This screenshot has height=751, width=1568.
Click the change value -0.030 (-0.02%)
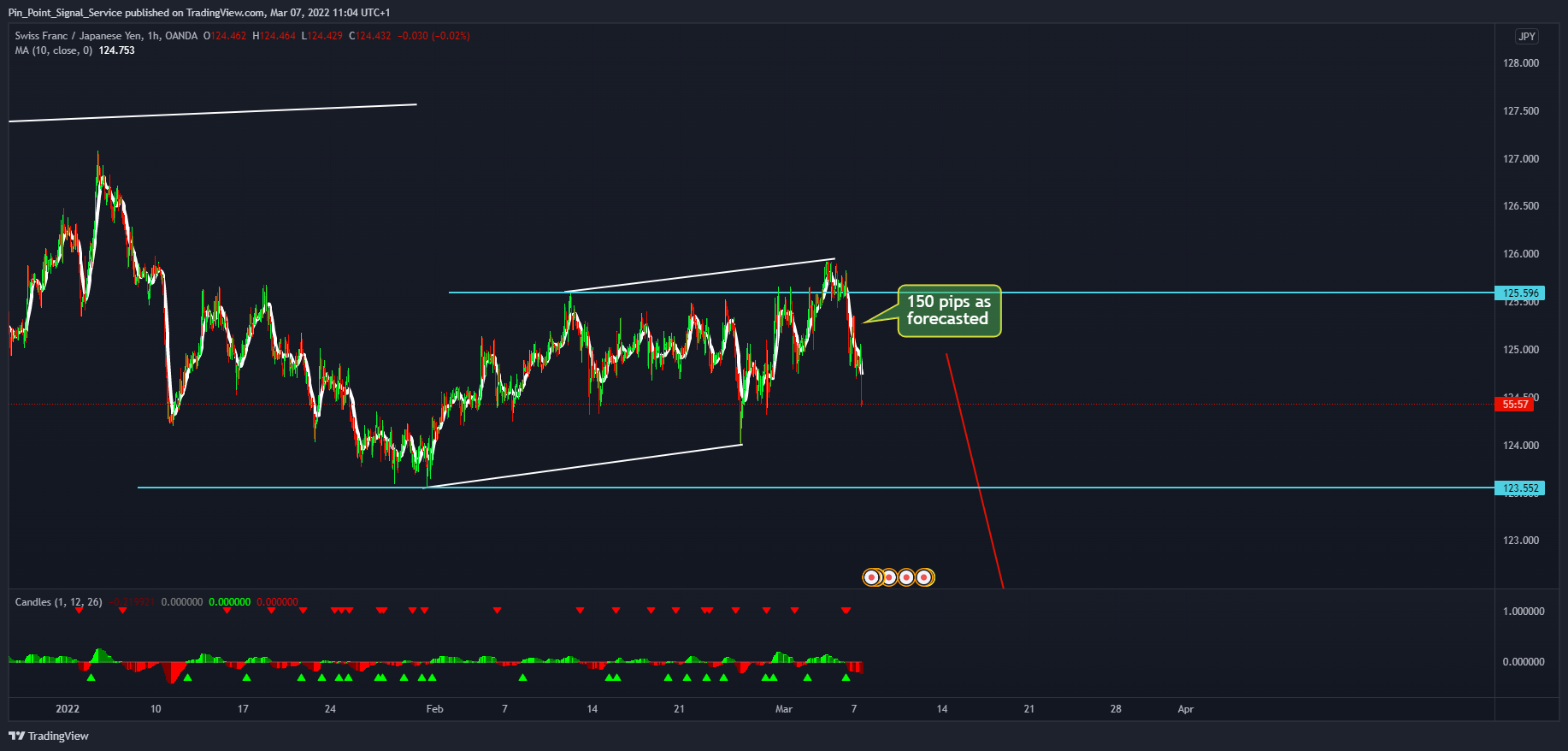click(x=433, y=36)
